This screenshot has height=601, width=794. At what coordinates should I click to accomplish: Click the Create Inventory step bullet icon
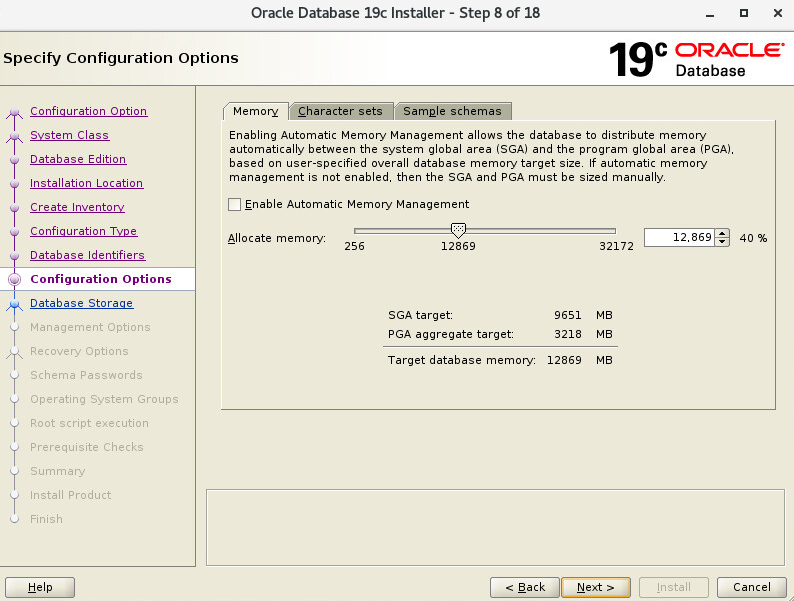click(15, 208)
